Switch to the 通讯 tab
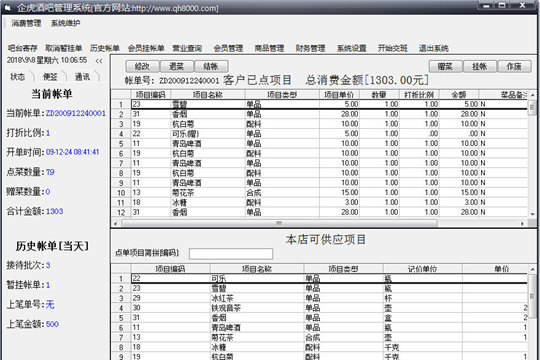540x360 pixels. pyautogui.click(x=82, y=76)
